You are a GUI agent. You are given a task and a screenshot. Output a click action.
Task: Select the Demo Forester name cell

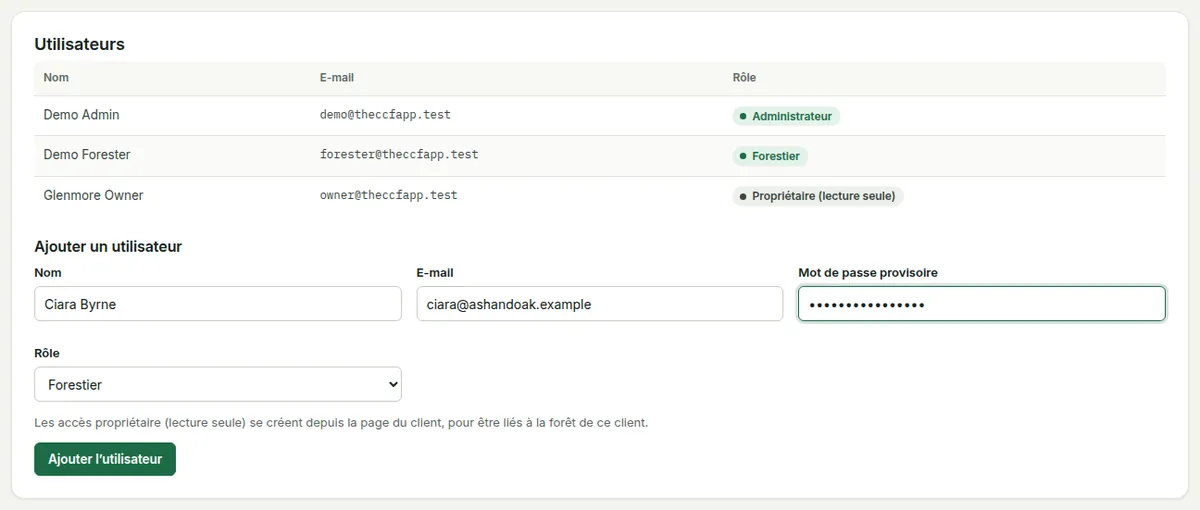point(87,155)
